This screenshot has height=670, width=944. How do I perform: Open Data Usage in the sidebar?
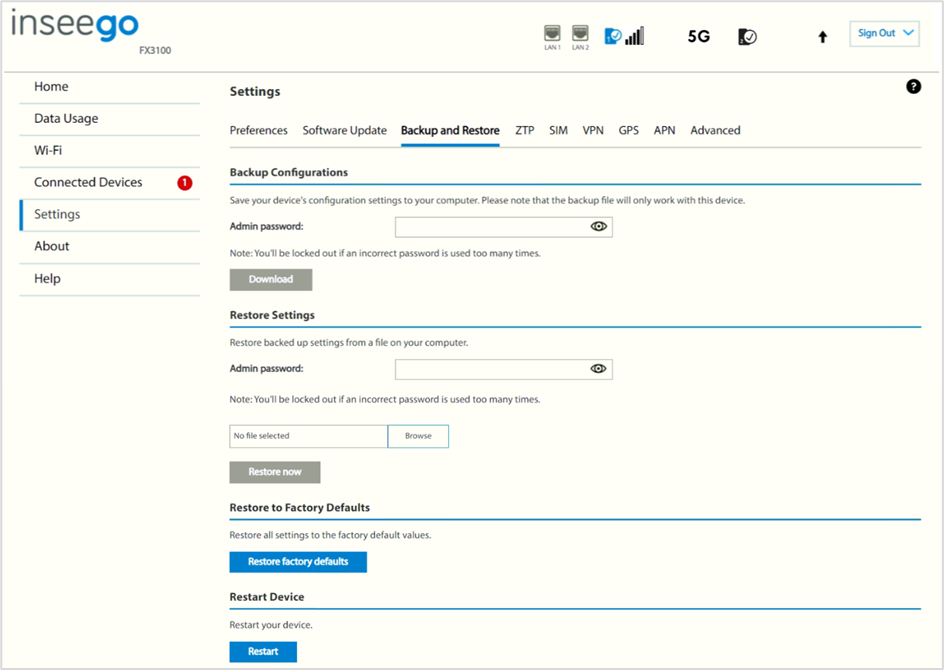[x=110, y=119]
